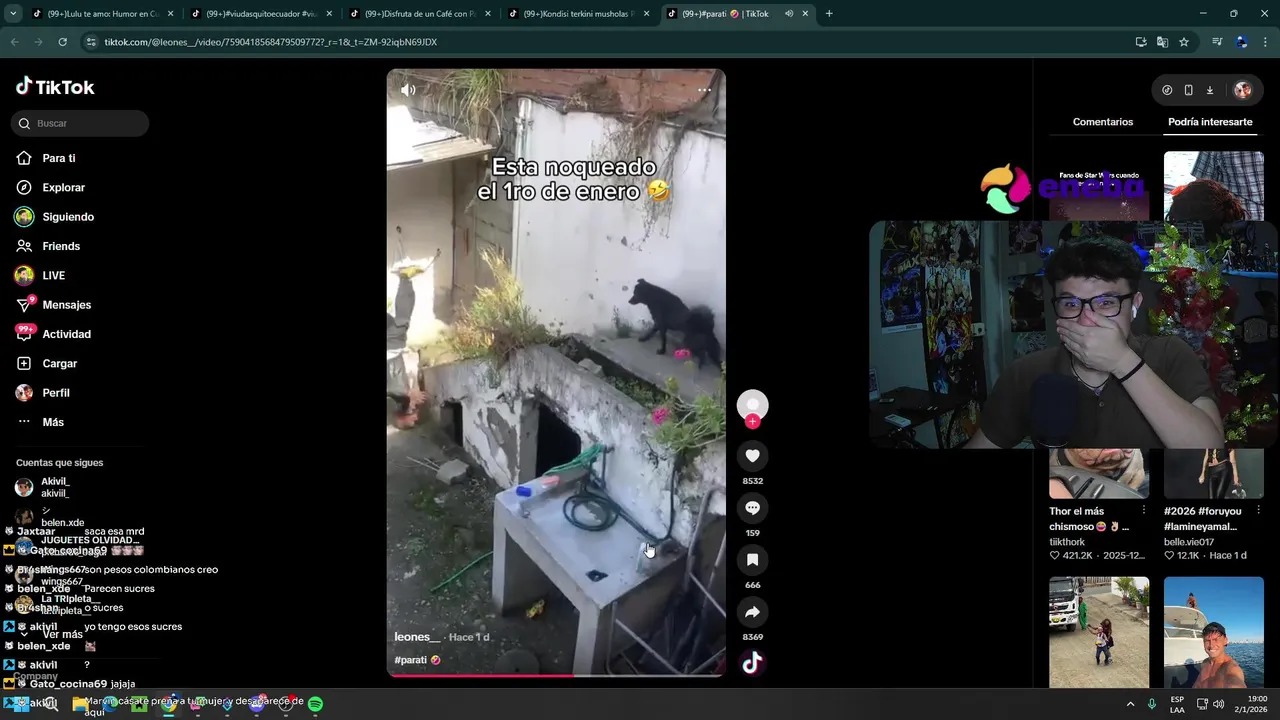The height and width of the screenshot is (720, 1280).
Task: Open options for the #2026 #foruyou card
Action: [1259, 510]
